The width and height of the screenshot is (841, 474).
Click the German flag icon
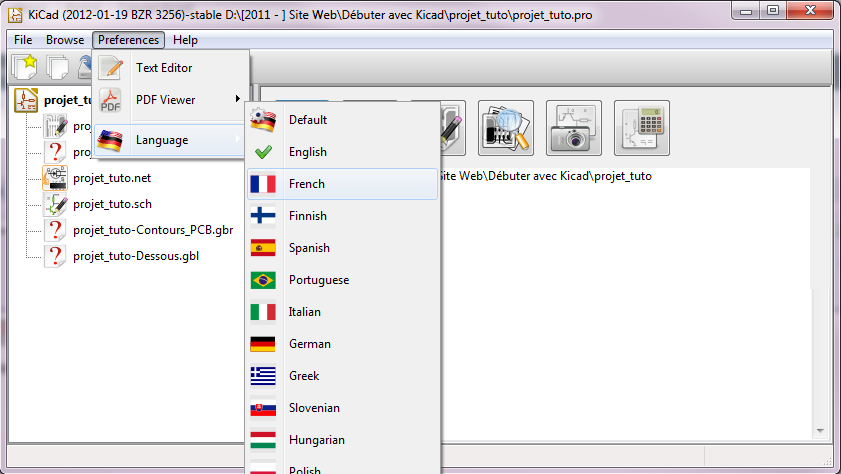(263, 344)
